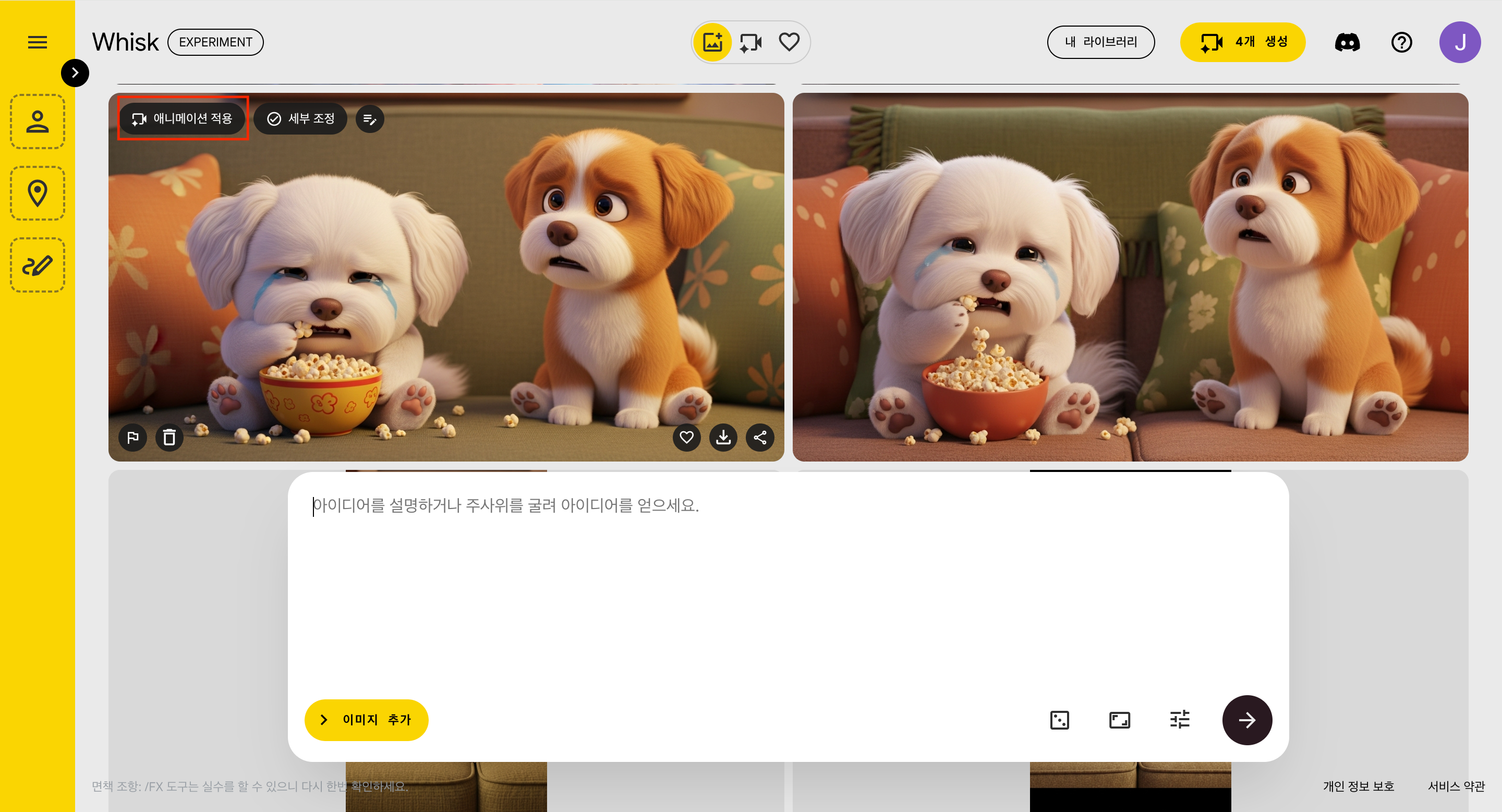Click the subject person upload slot
The height and width of the screenshot is (812, 1502).
(38, 121)
